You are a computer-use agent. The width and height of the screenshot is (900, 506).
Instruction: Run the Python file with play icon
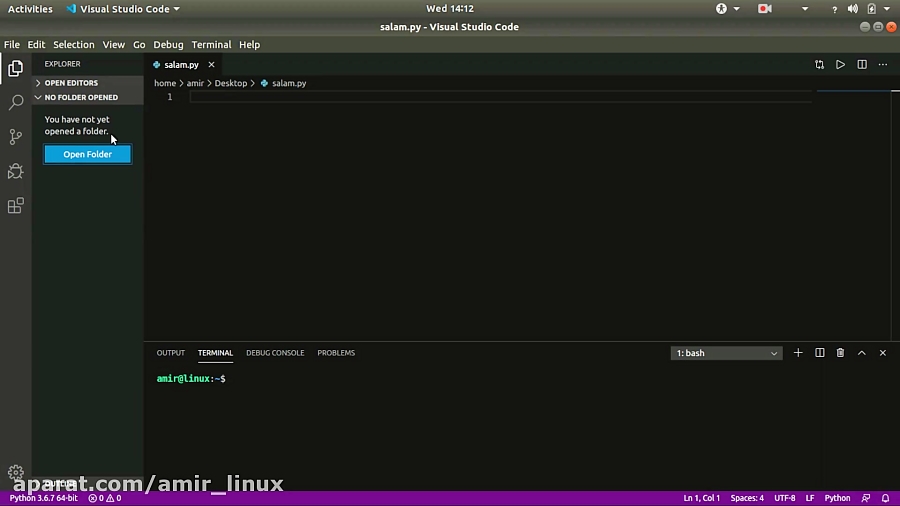coord(840,65)
